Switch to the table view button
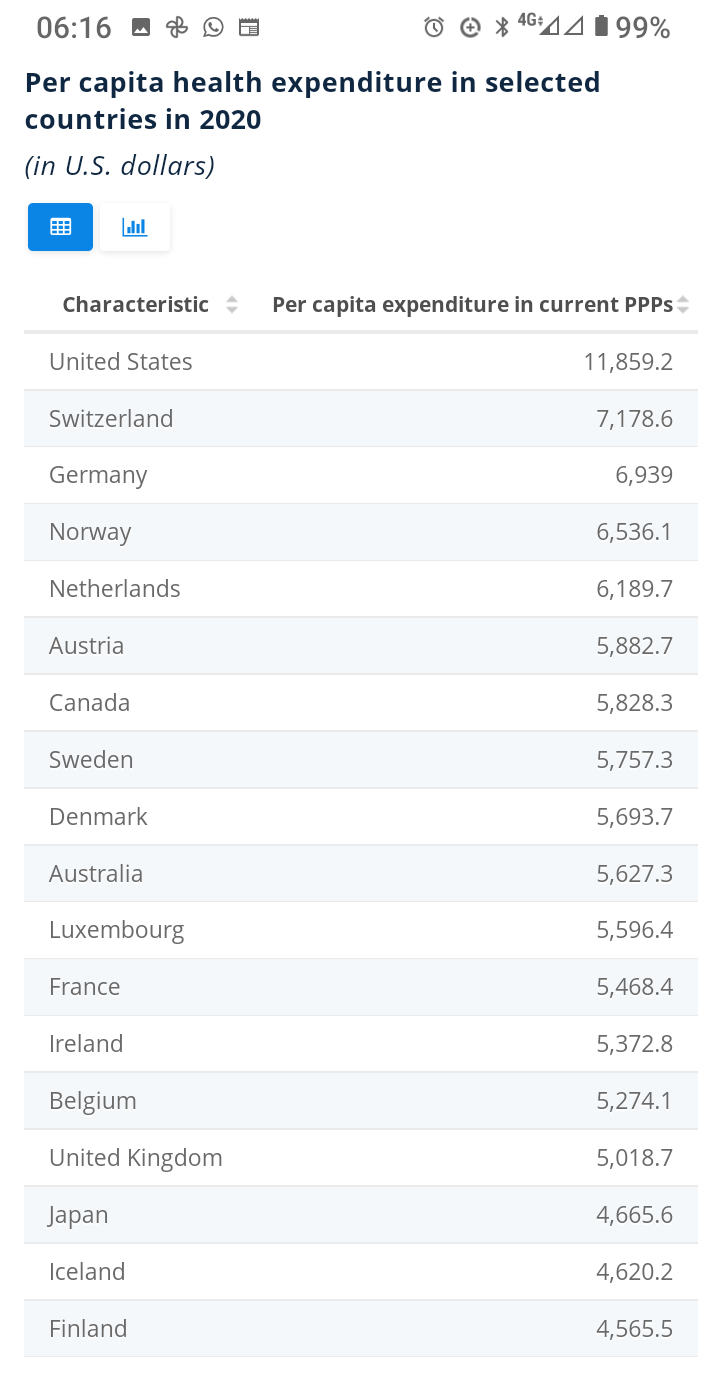Screen dimensions: 720x1386 pyautogui.click(x=60, y=227)
